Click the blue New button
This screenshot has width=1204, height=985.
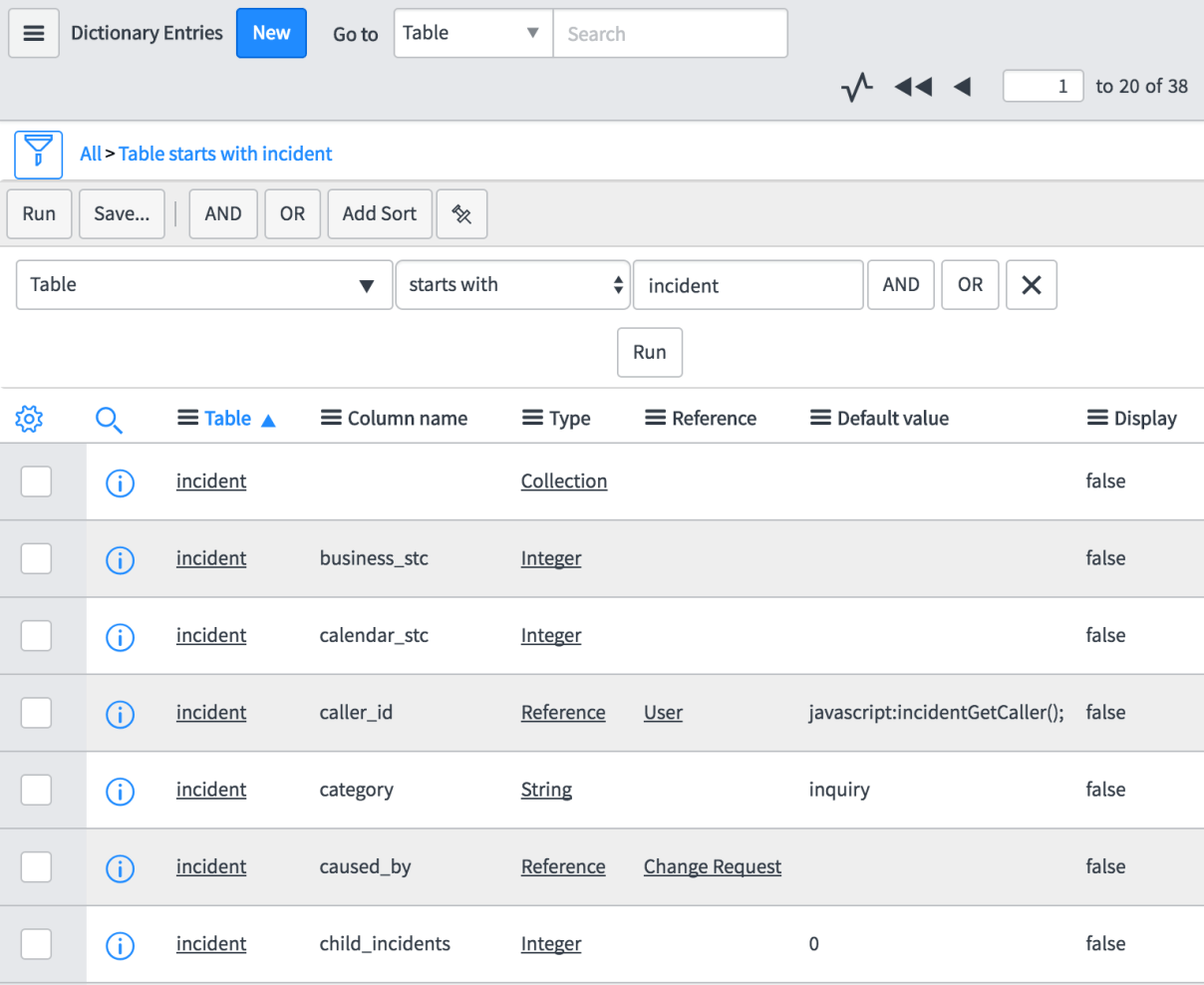pyautogui.click(x=271, y=33)
